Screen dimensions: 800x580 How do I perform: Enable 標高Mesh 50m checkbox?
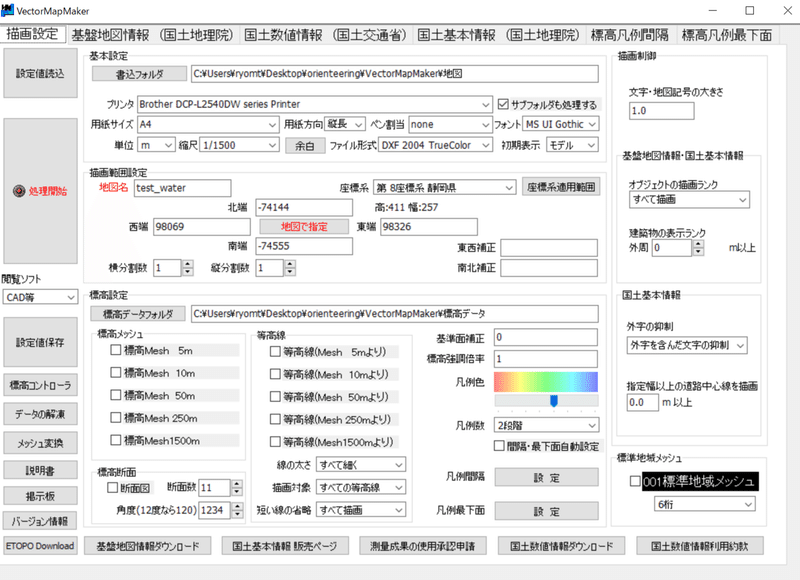point(116,395)
